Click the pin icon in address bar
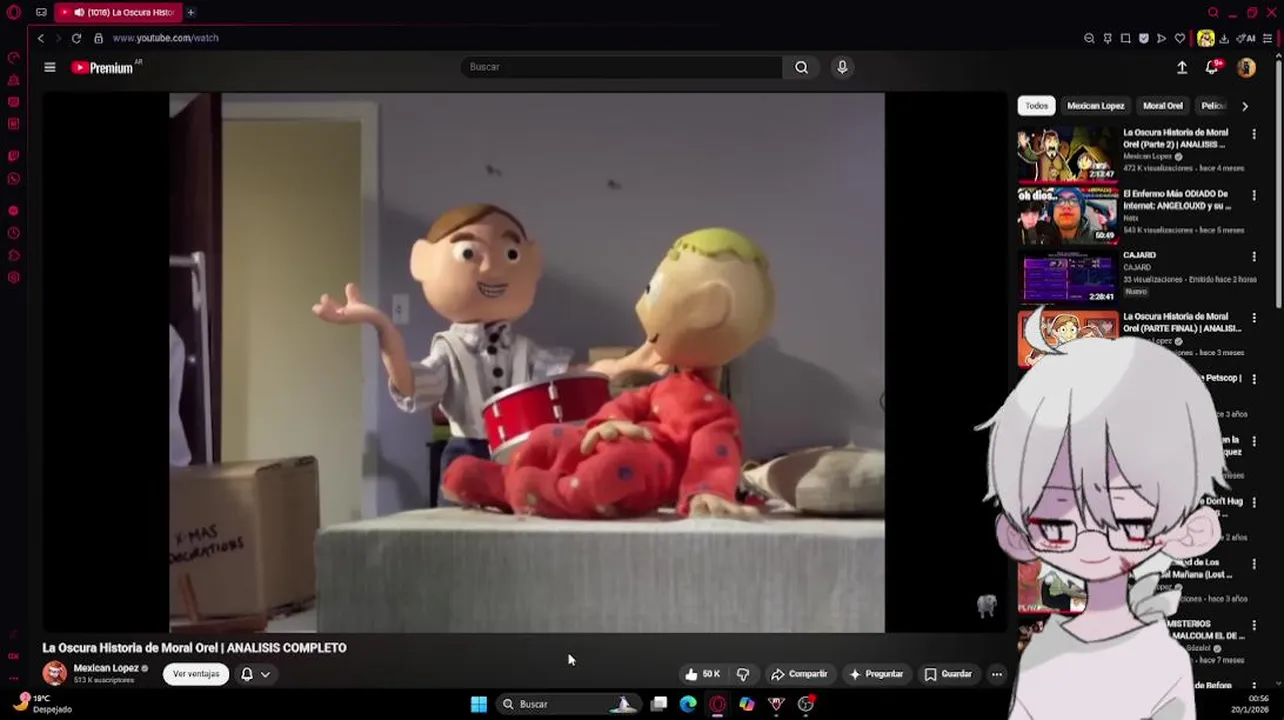1284x720 pixels. coord(1107,38)
